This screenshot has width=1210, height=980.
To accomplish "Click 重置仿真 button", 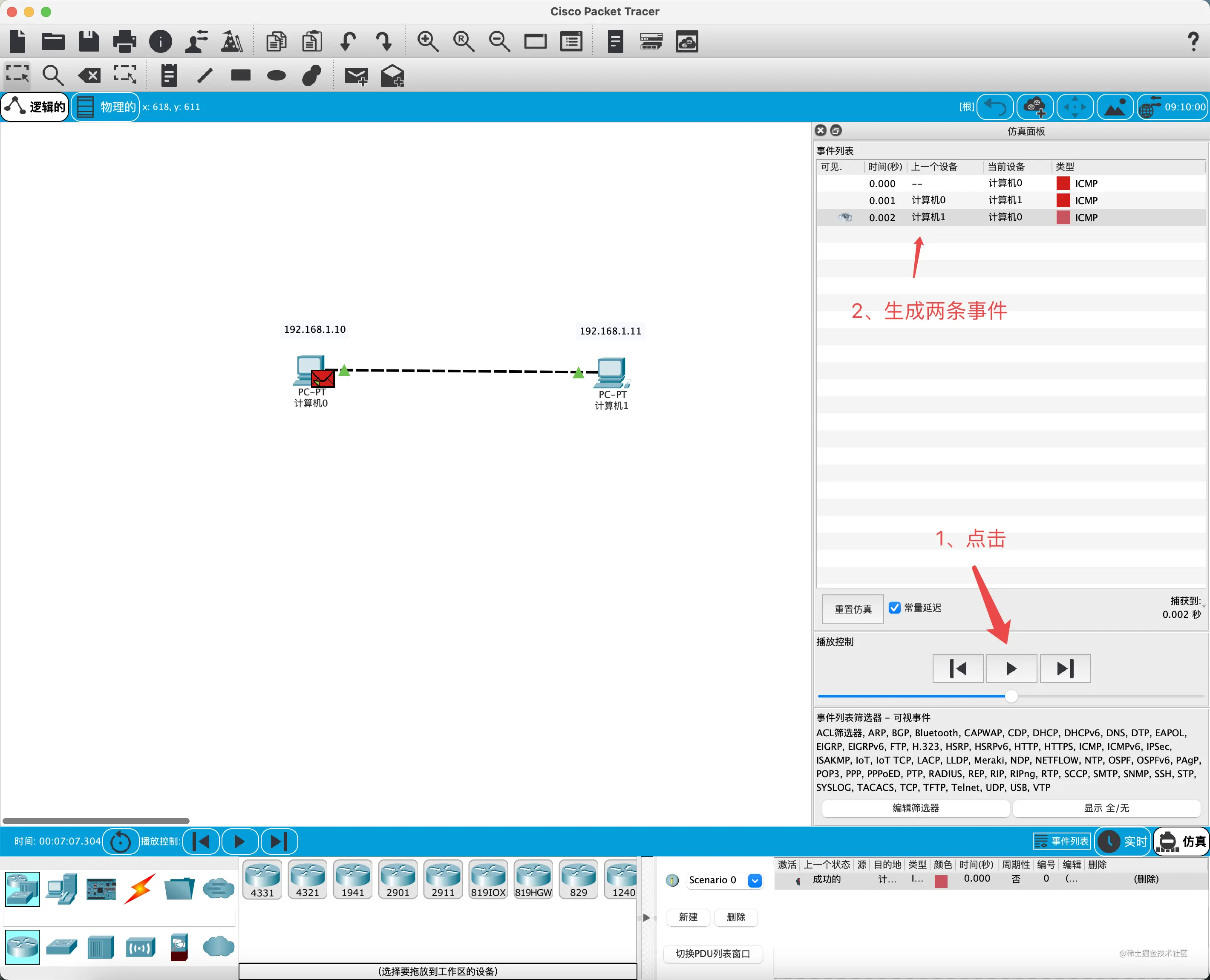I will tap(853, 609).
